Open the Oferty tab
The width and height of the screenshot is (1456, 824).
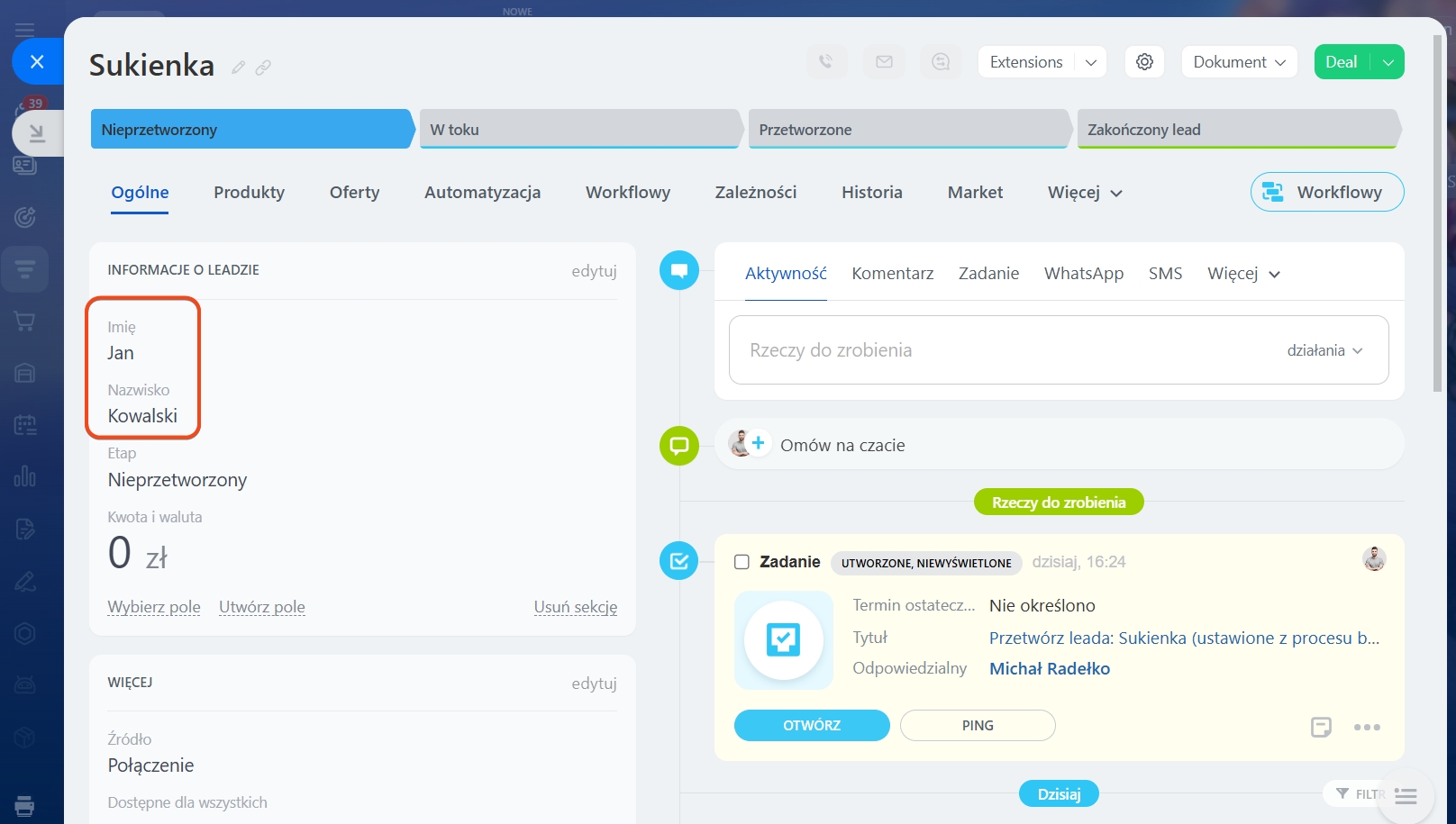click(x=354, y=193)
